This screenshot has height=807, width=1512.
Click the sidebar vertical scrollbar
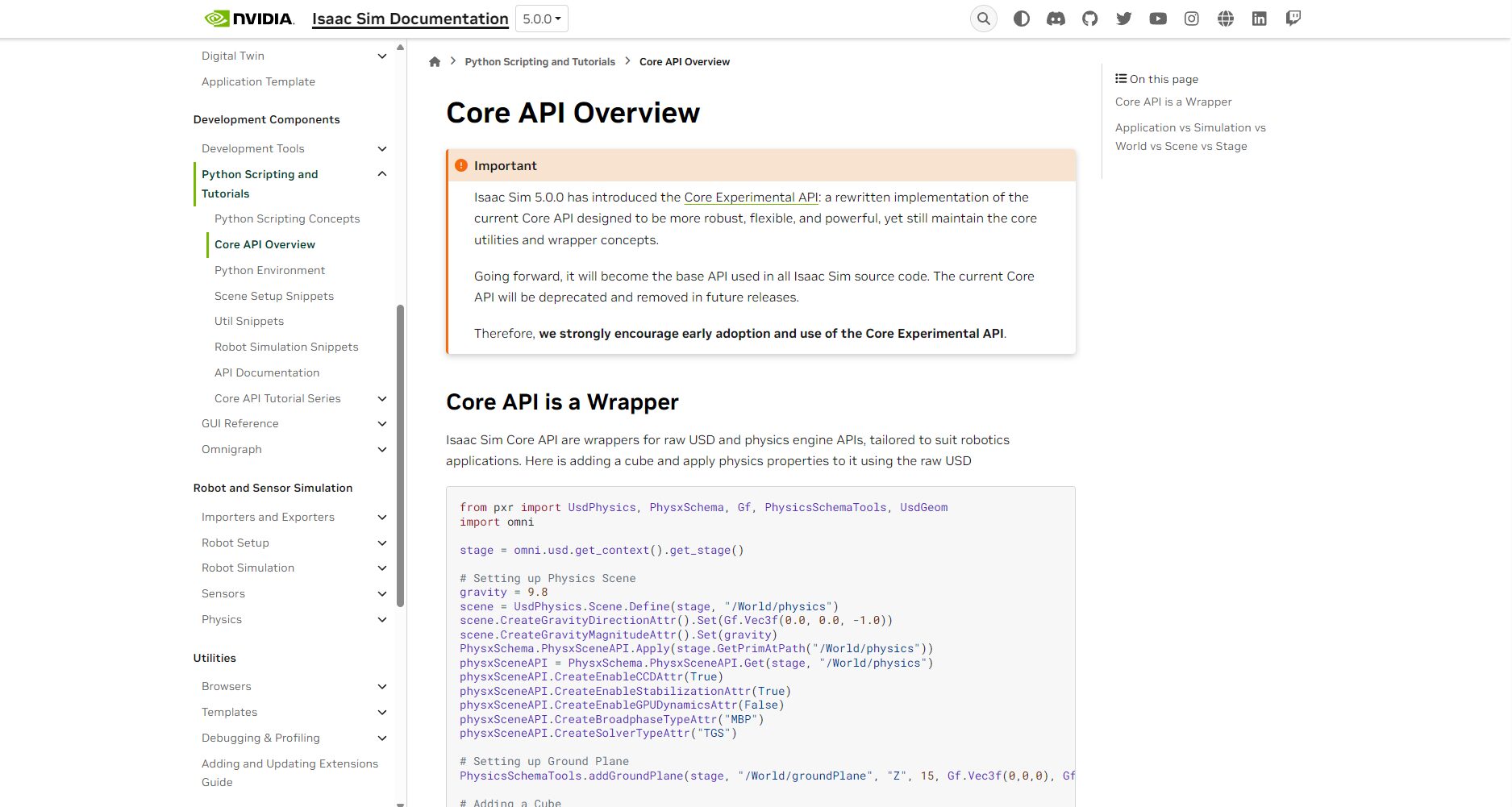(400, 455)
